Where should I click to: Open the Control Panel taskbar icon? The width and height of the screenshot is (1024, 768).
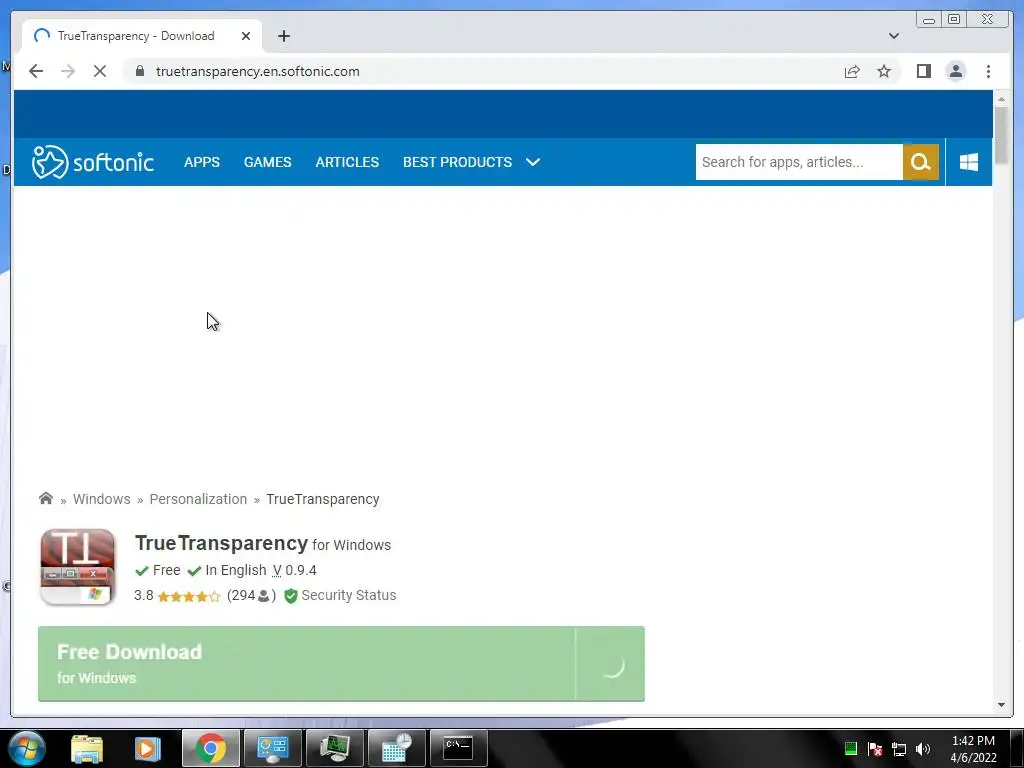pos(272,748)
